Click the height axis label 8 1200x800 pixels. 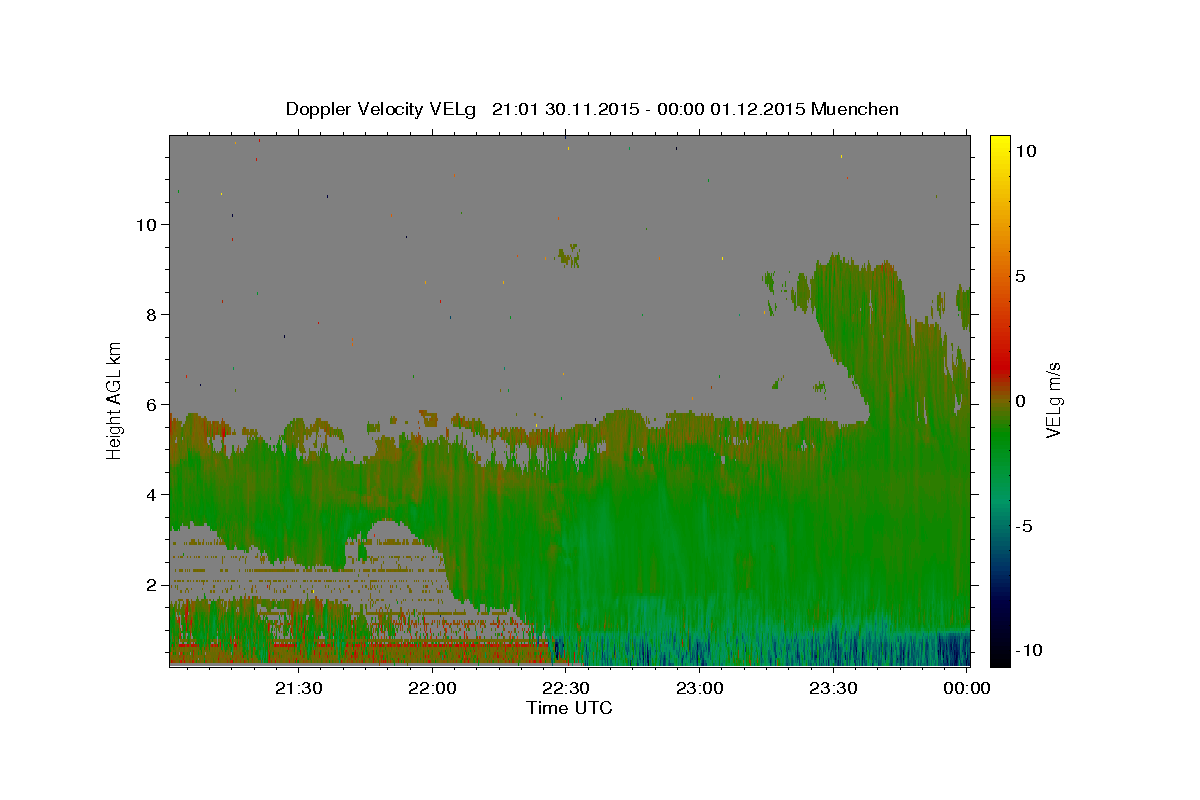152,314
